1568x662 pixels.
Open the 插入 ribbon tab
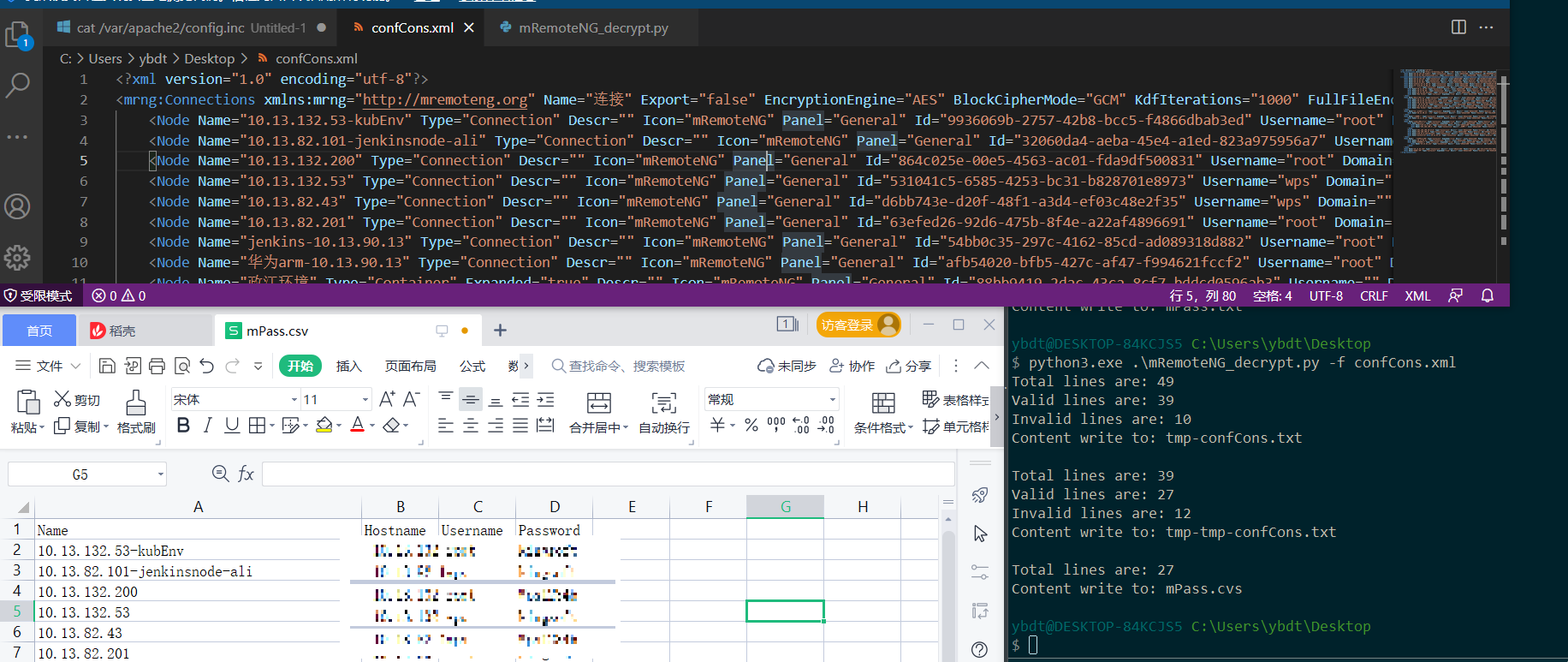click(x=348, y=366)
